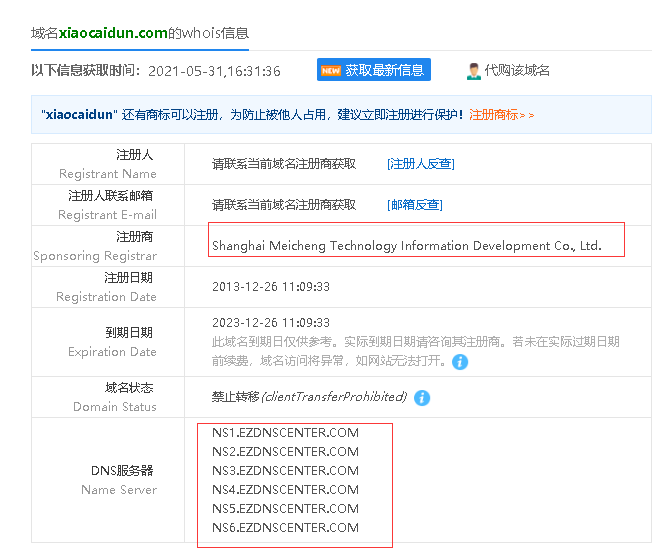
Task: Open the 邮箱反查 reverse lookup link
Action: pyautogui.click(x=414, y=204)
